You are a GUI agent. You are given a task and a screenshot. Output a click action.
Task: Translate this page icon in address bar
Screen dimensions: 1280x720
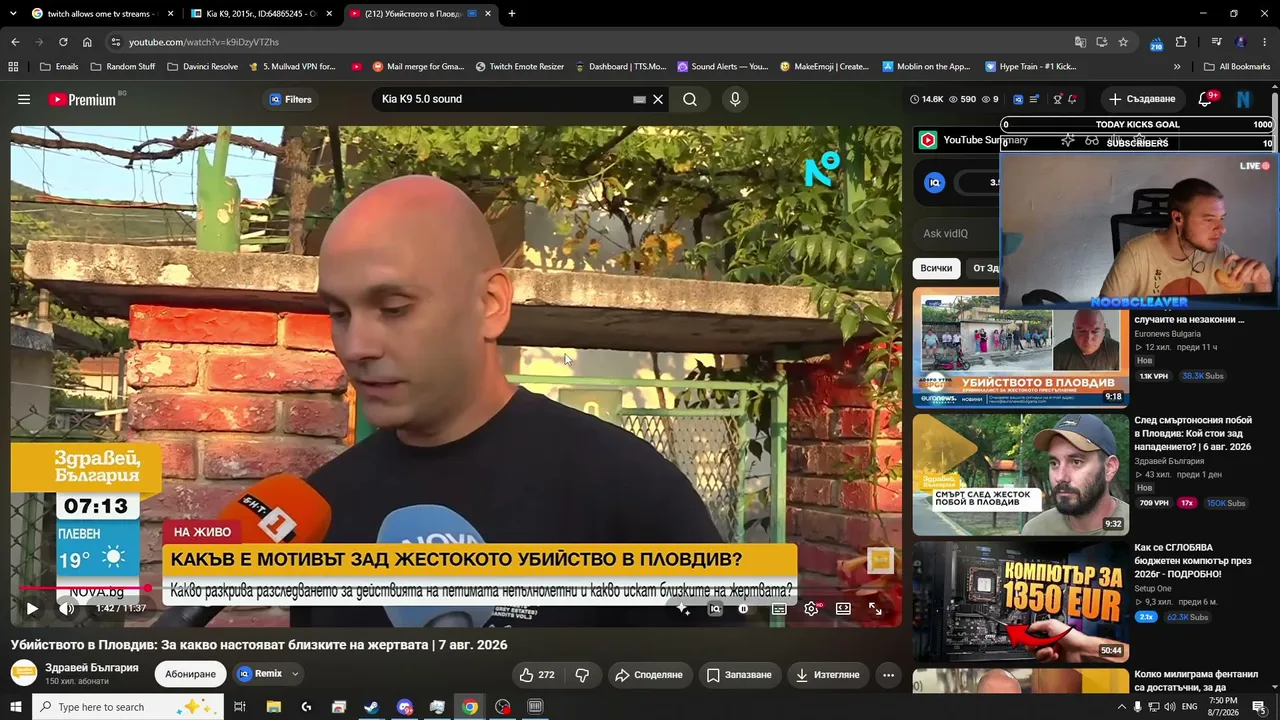[x=1080, y=42]
